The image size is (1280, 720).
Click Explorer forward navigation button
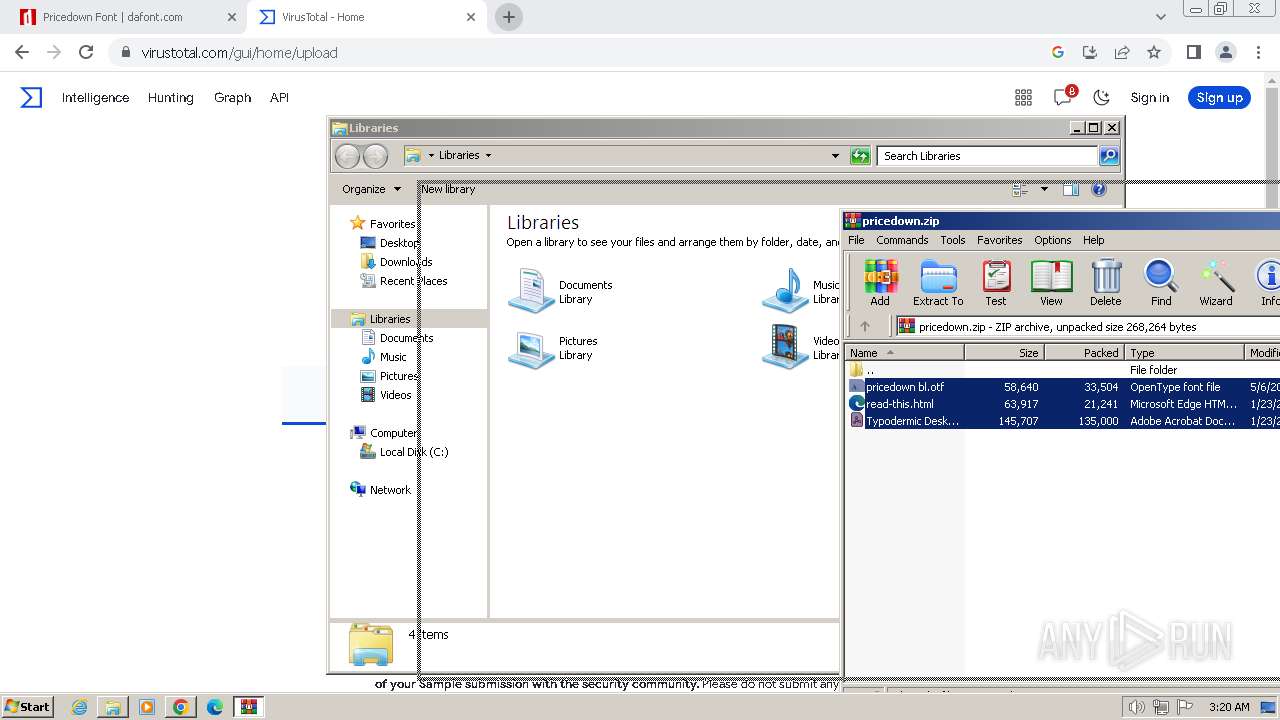(375, 156)
